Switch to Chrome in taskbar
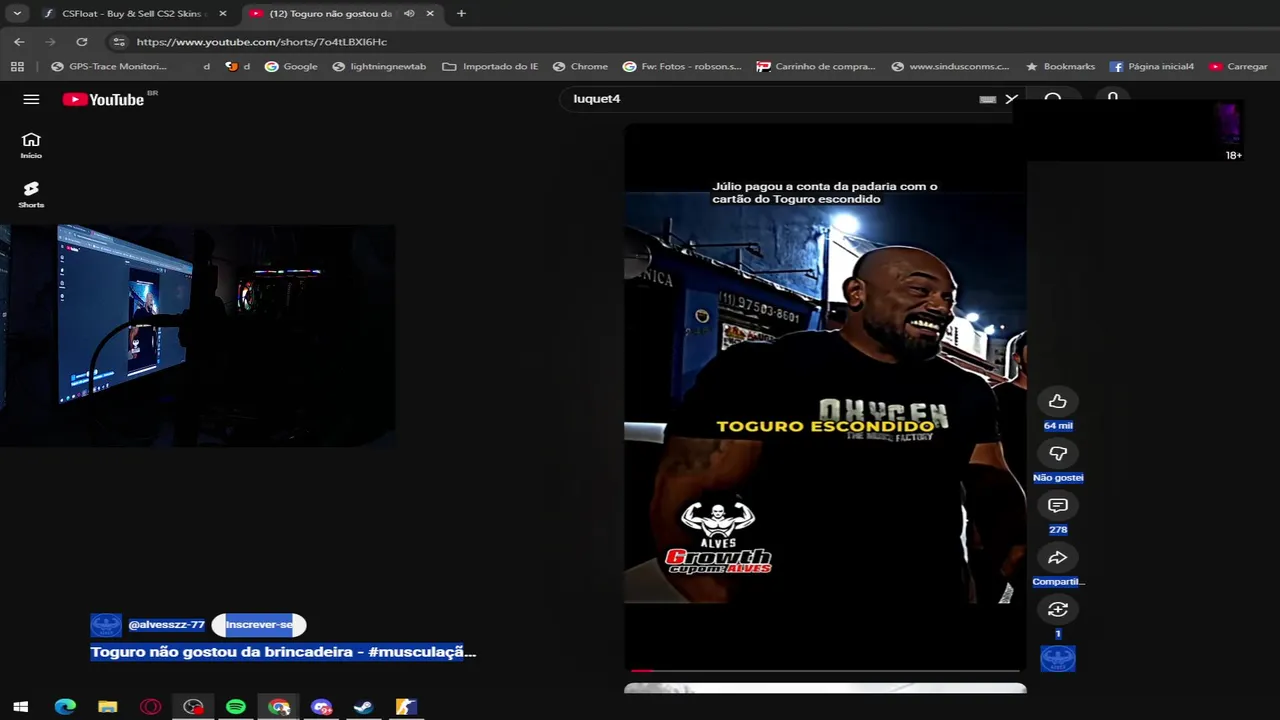Screen dimensions: 1280x720 [x=279, y=707]
